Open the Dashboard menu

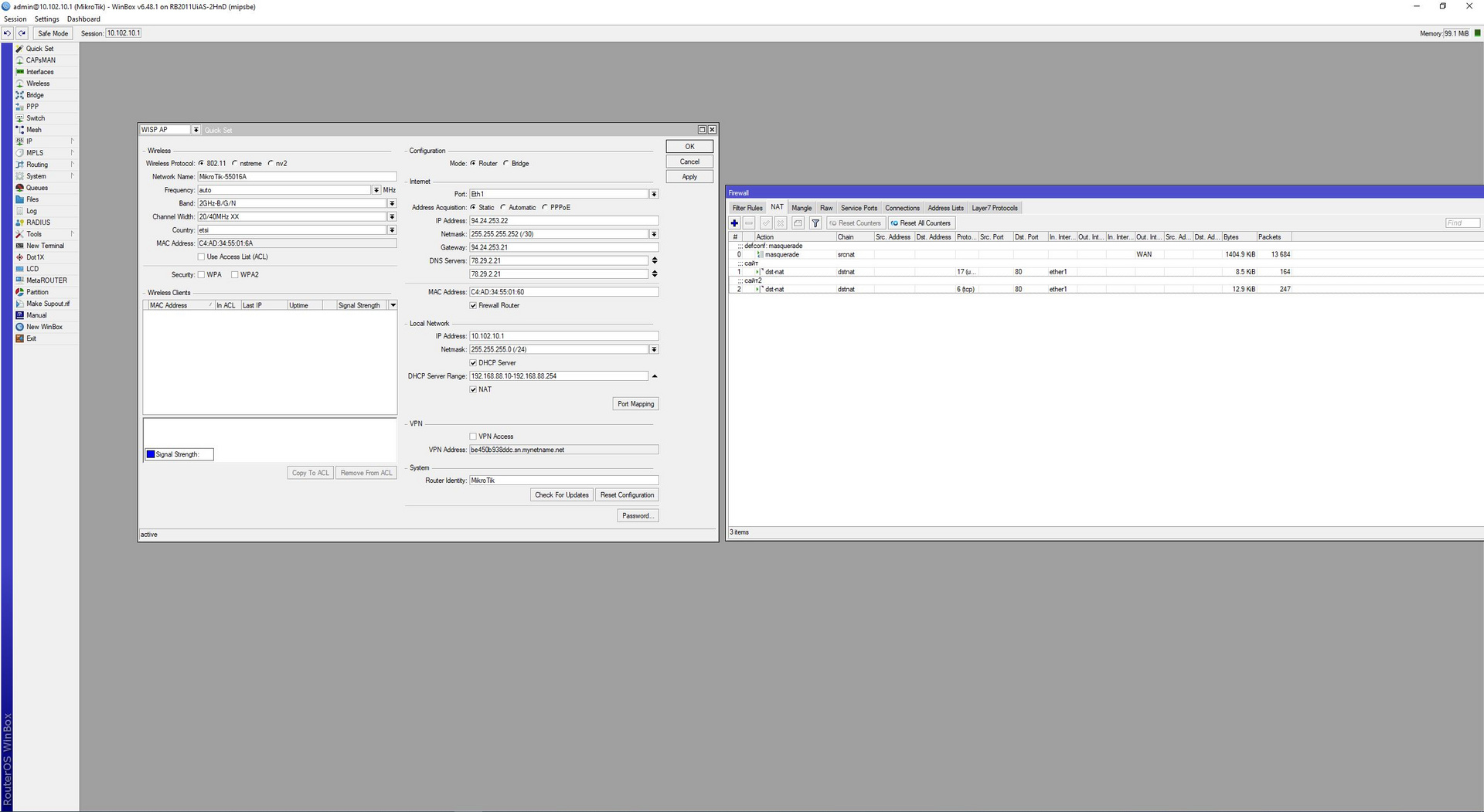click(x=83, y=19)
